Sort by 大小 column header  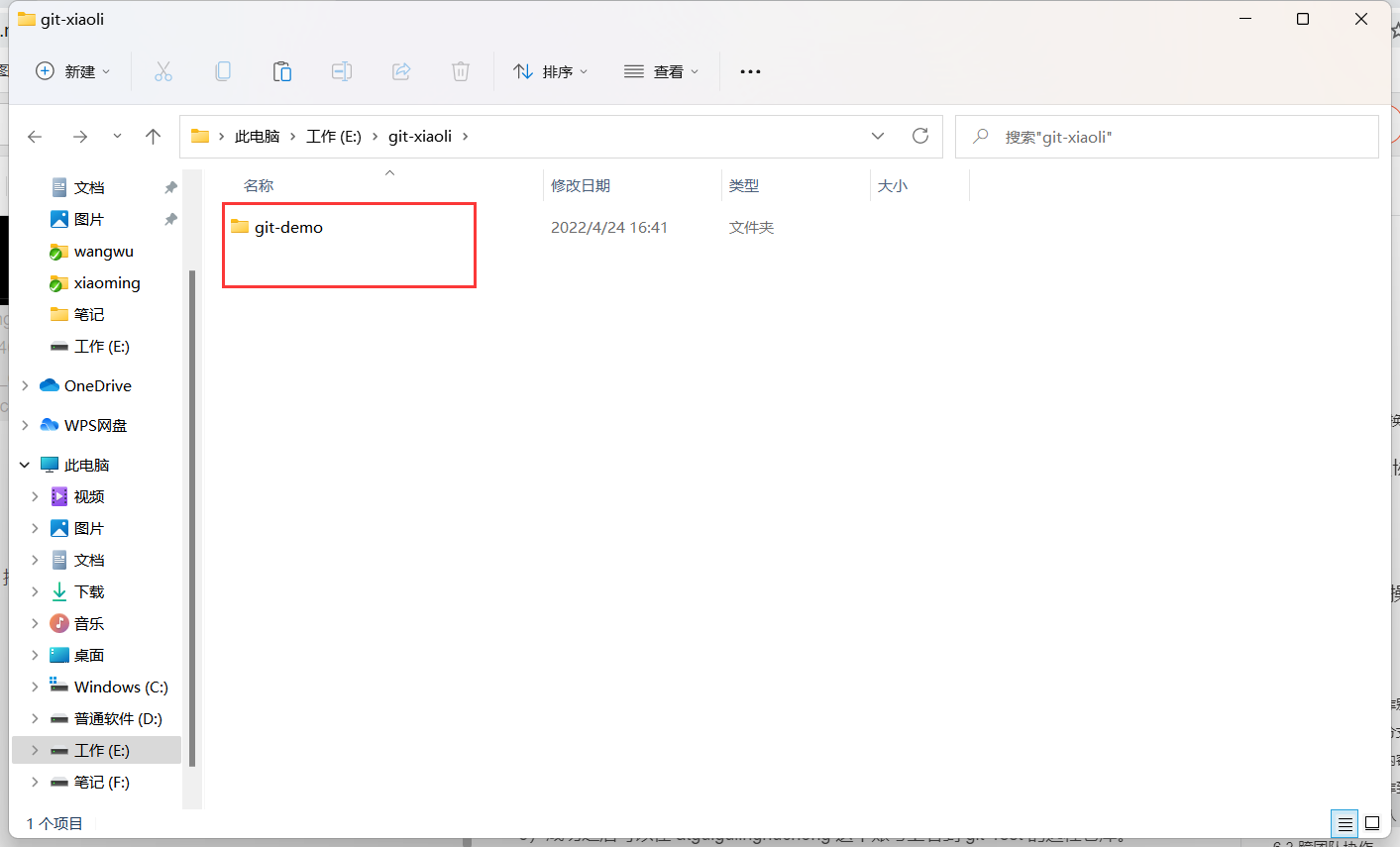[x=893, y=185]
